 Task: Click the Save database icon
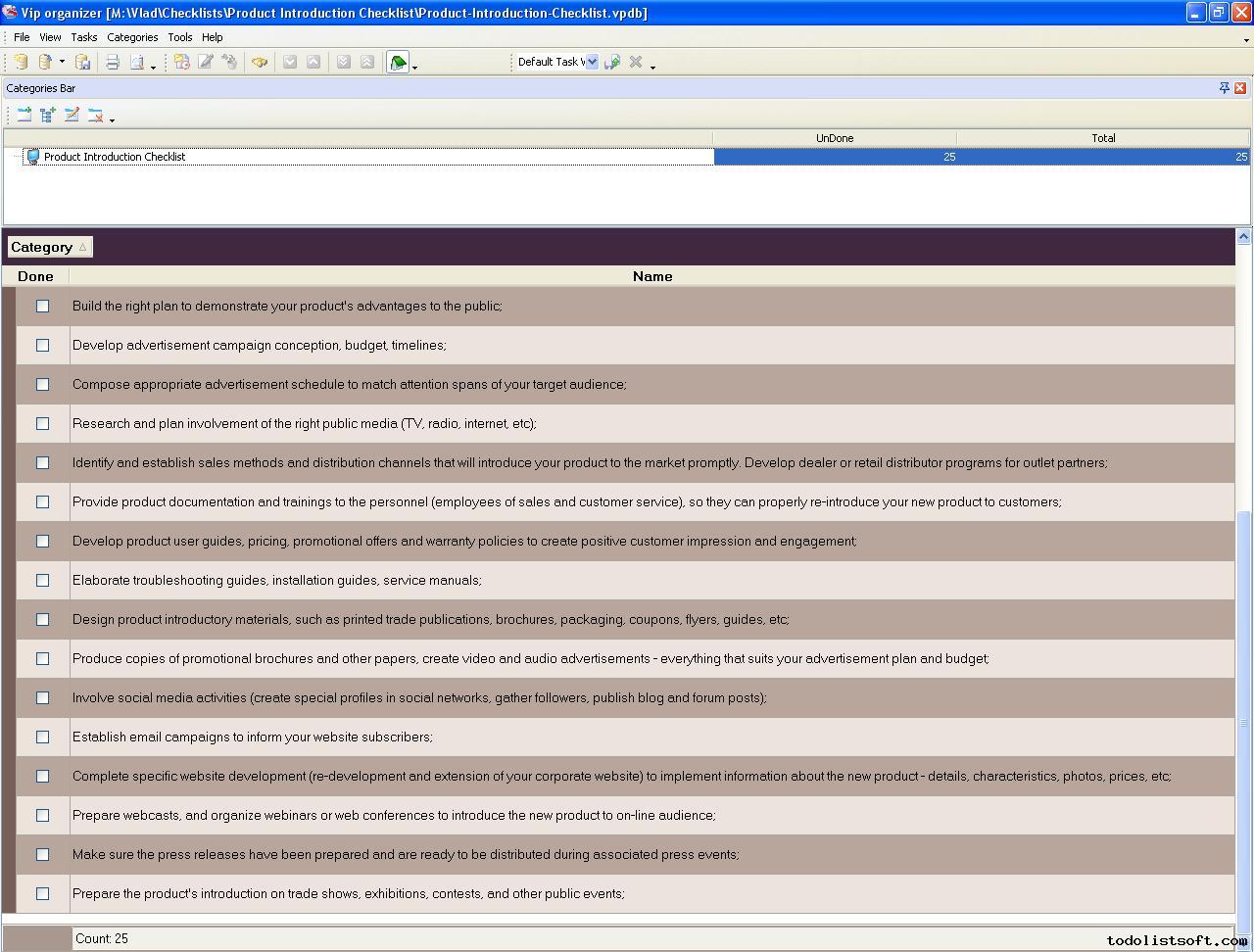click(x=83, y=62)
